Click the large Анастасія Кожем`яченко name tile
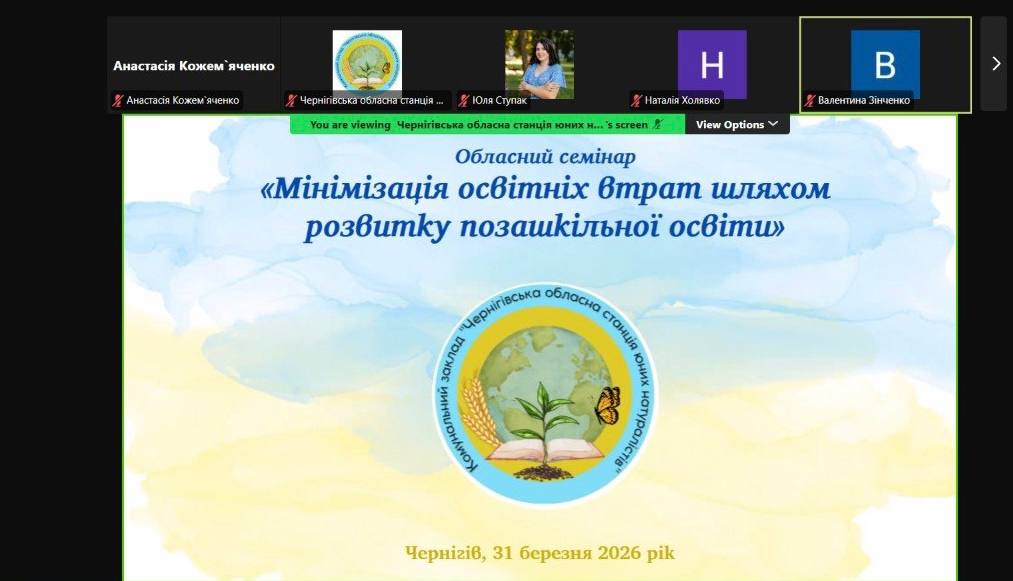This screenshot has height=581, width=1013. (194, 65)
